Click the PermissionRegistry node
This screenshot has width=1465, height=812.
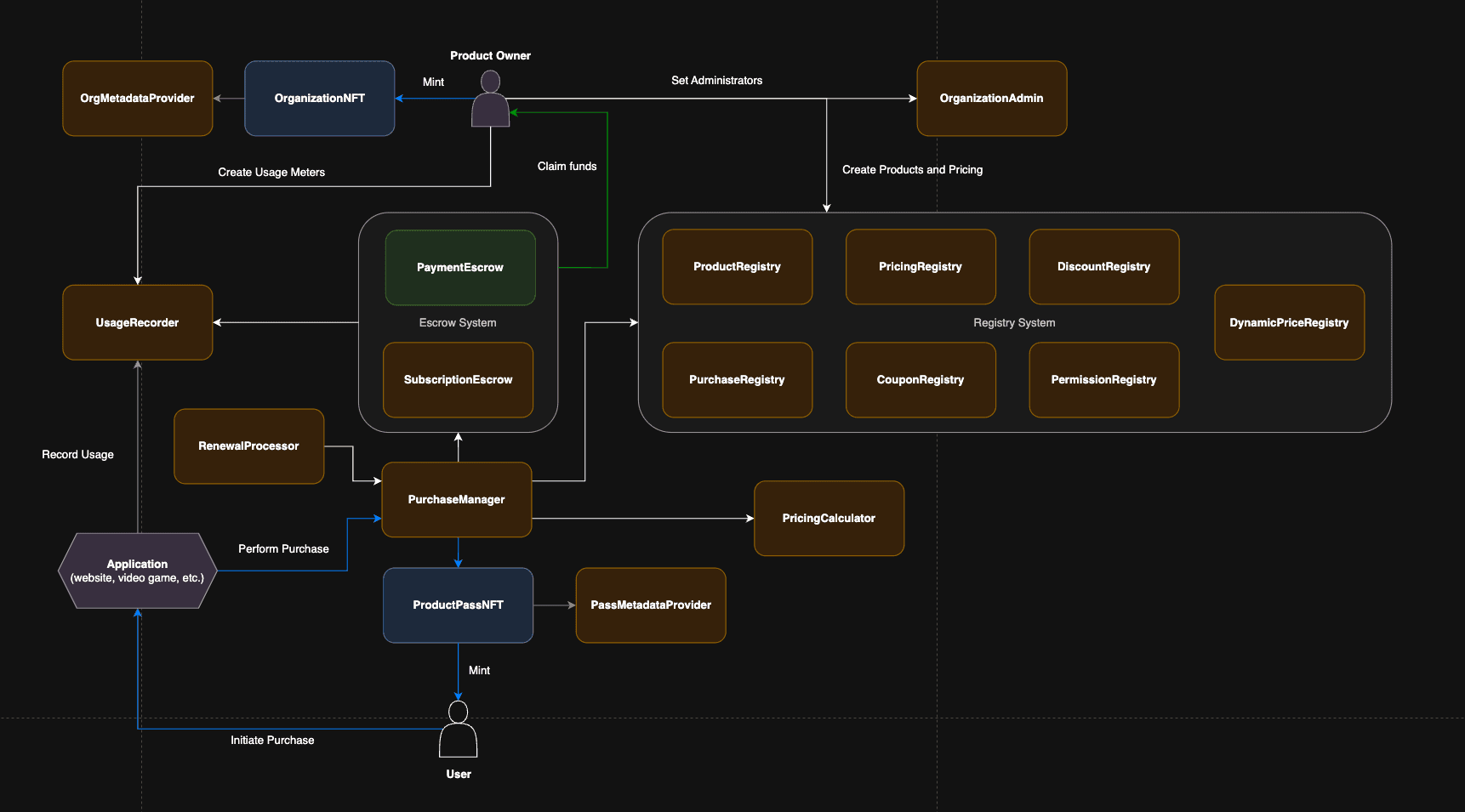1103,380
